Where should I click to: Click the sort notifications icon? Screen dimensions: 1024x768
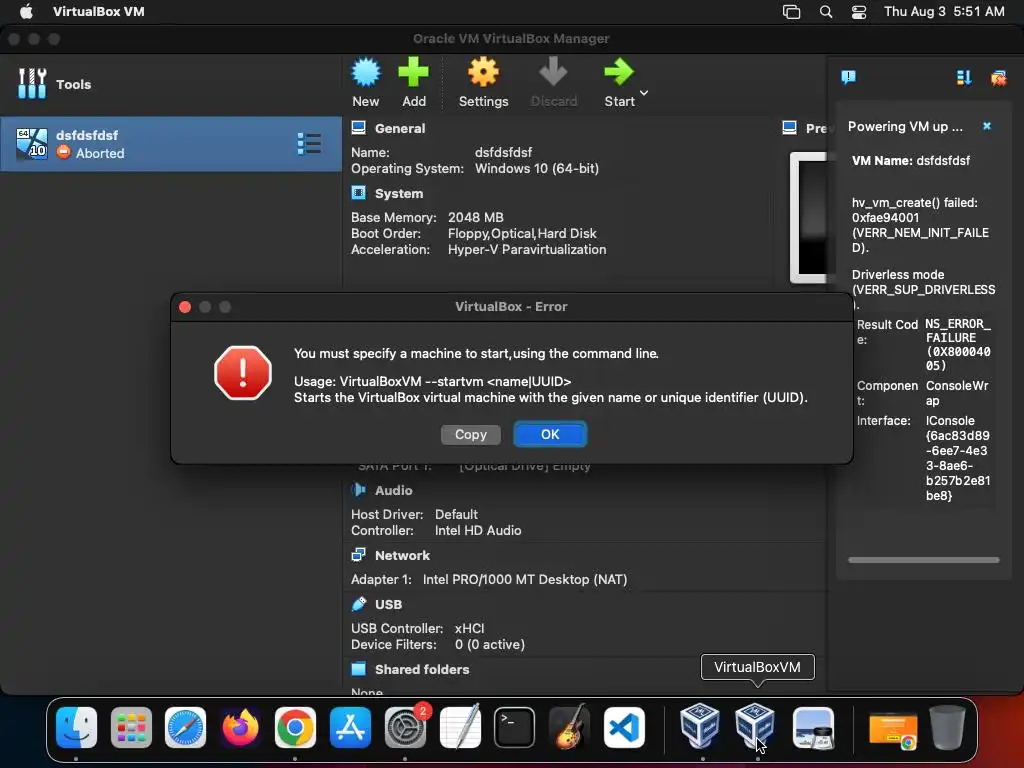point(964,78)
